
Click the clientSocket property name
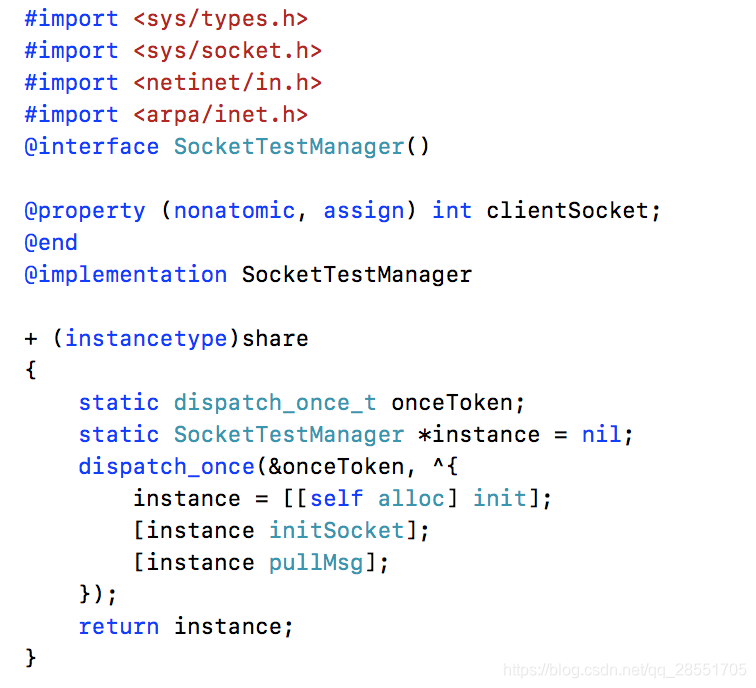coord(567,211)
